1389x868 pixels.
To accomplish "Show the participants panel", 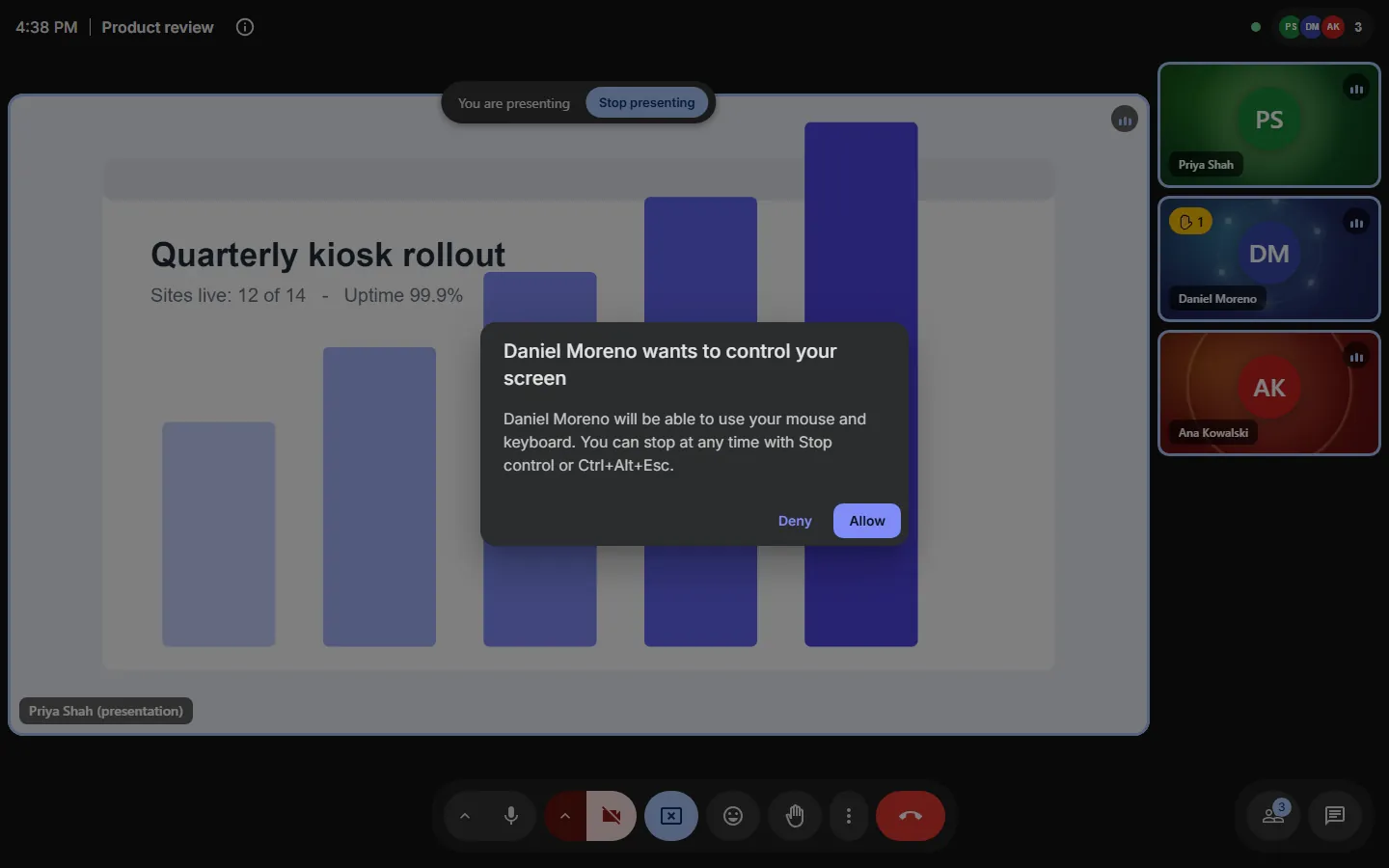I will 1273,816.
